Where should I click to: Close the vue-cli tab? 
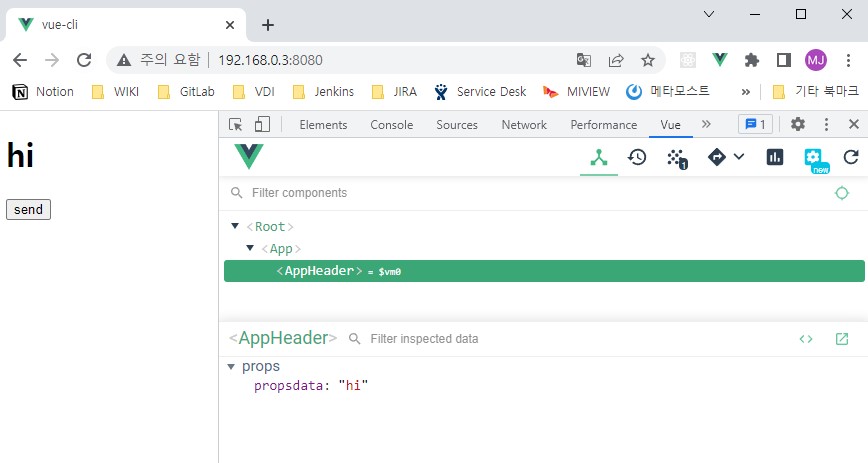coord(230,25)
